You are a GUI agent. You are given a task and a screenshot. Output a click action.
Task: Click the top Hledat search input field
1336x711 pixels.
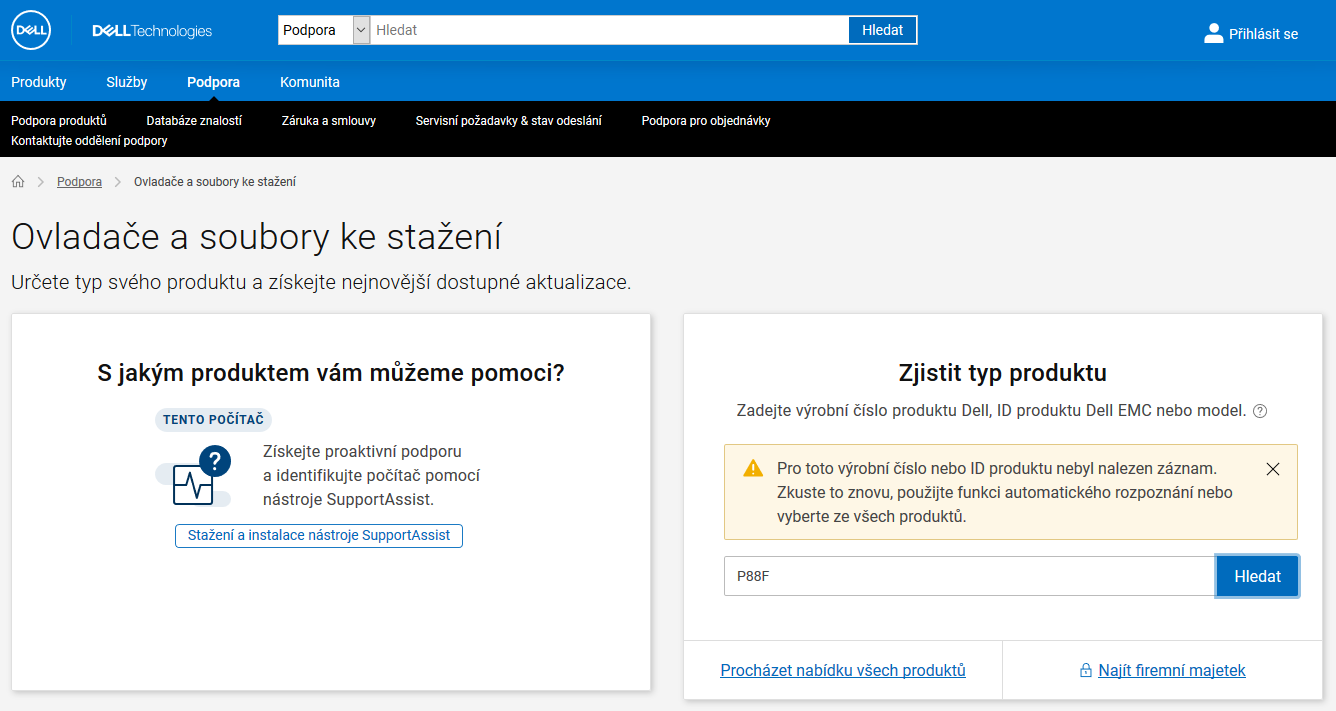coord(609,30)
